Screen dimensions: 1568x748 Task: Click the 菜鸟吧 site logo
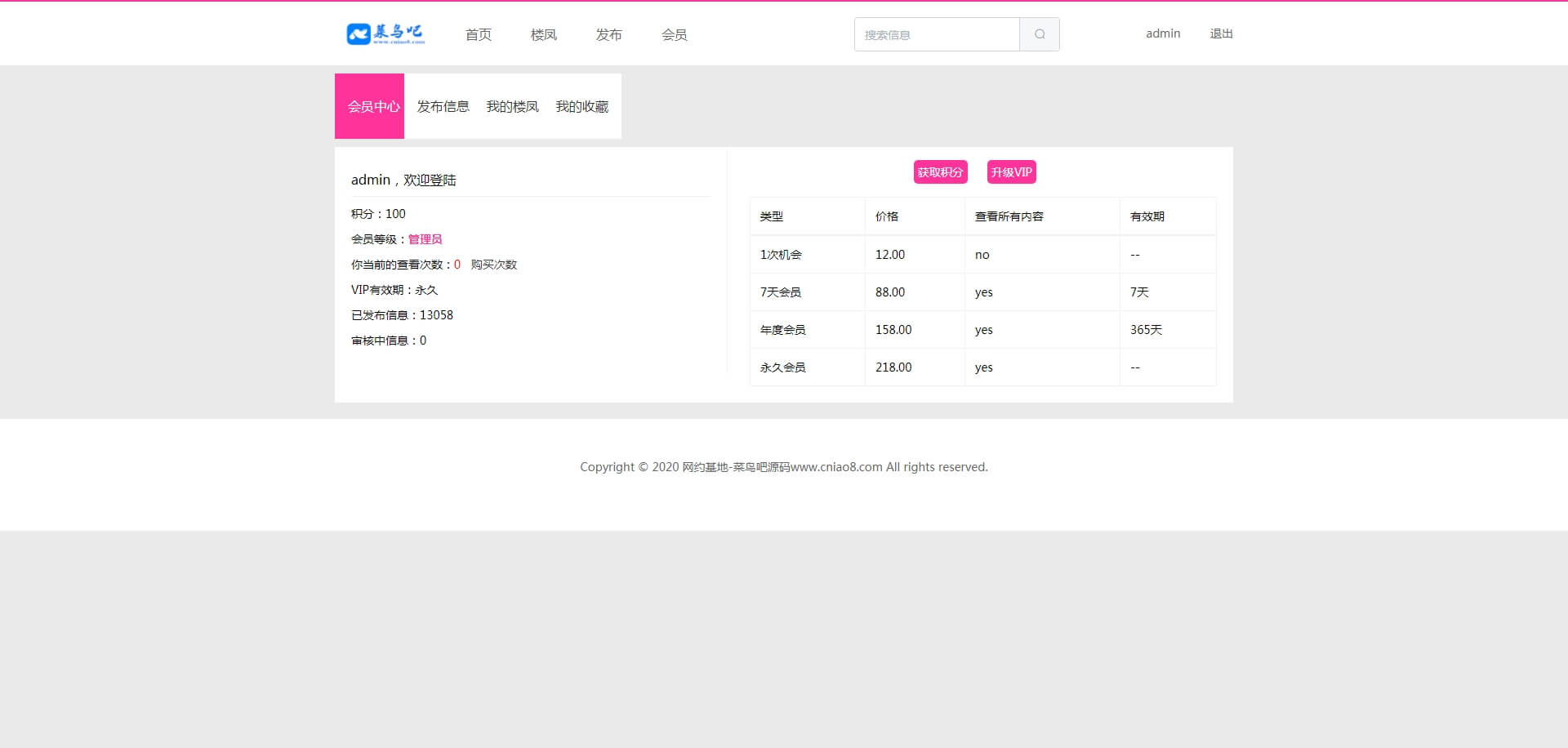click(x=385, y=34)
